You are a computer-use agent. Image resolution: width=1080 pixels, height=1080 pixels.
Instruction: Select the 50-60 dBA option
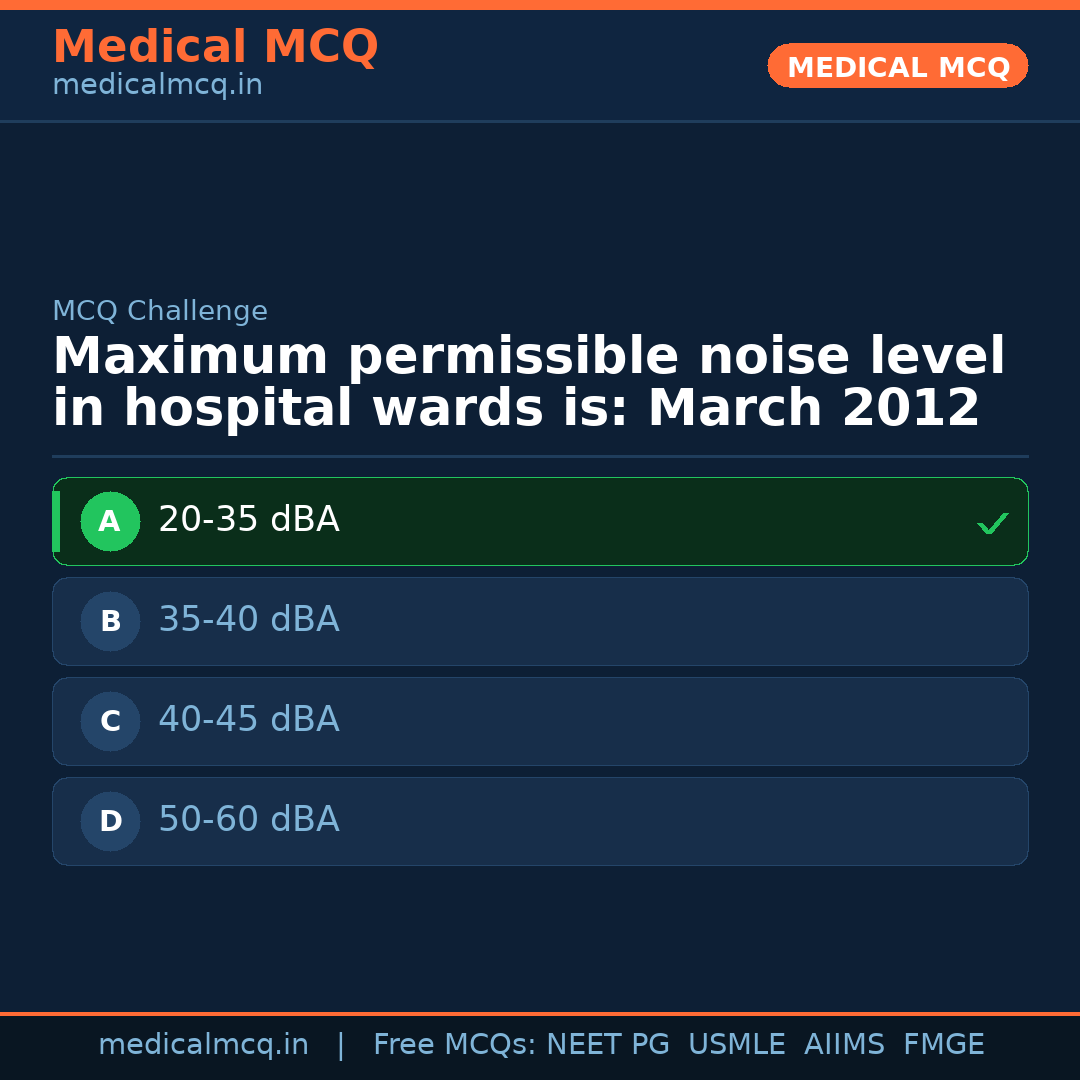[x=249, y=820]
